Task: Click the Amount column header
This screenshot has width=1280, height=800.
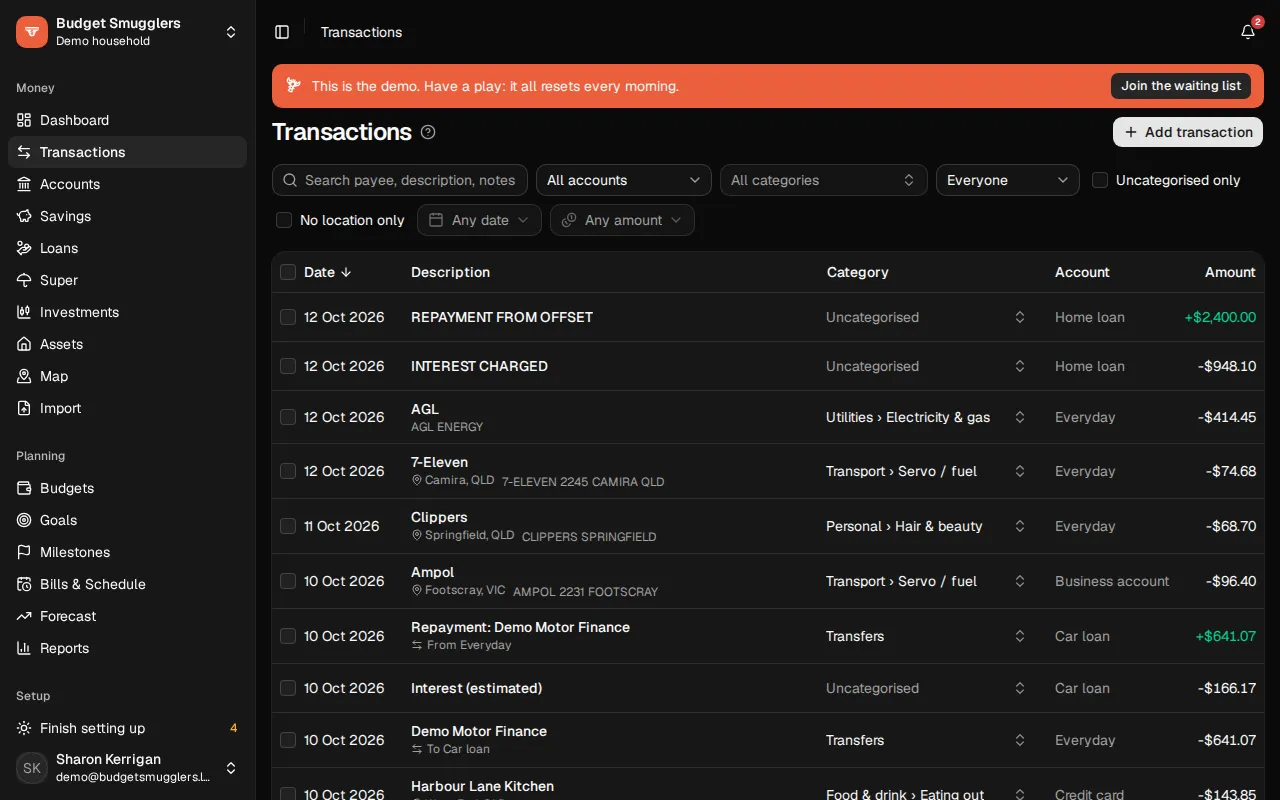Action: tap(1230, 272)
